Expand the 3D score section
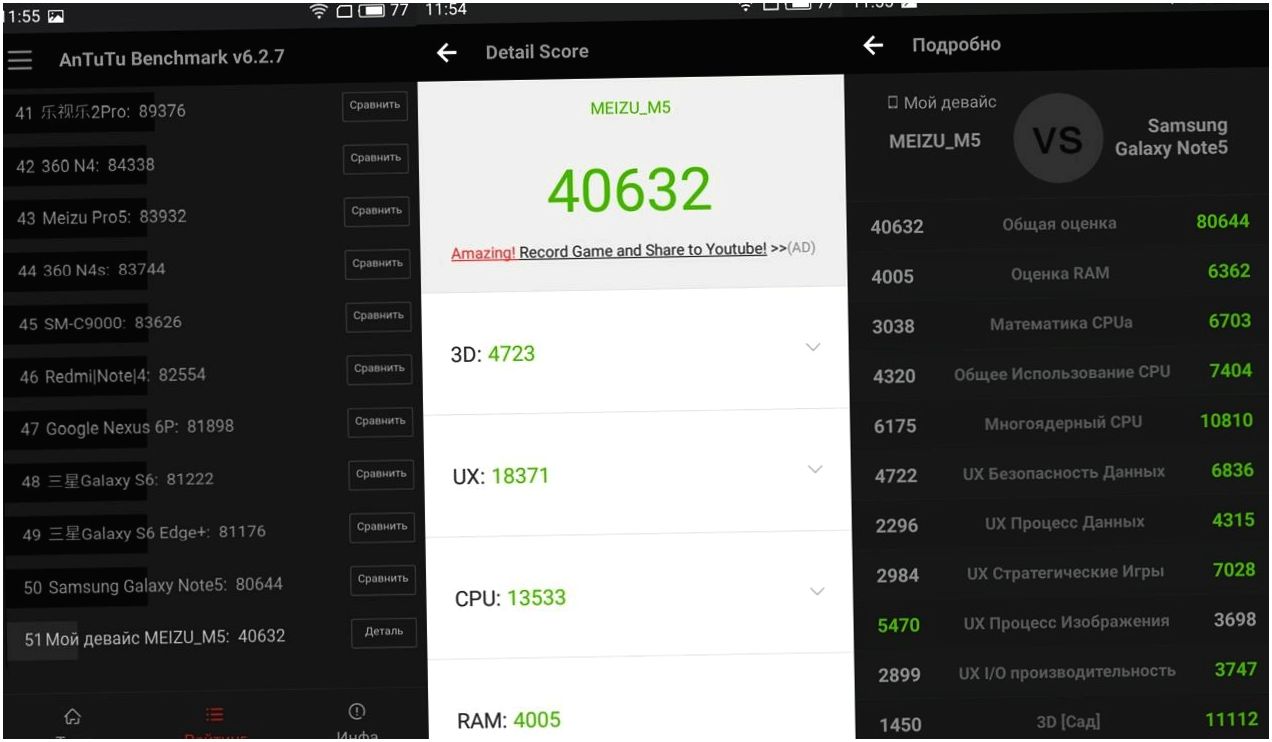Viewport: 1272px width, 742px height. 813,347
